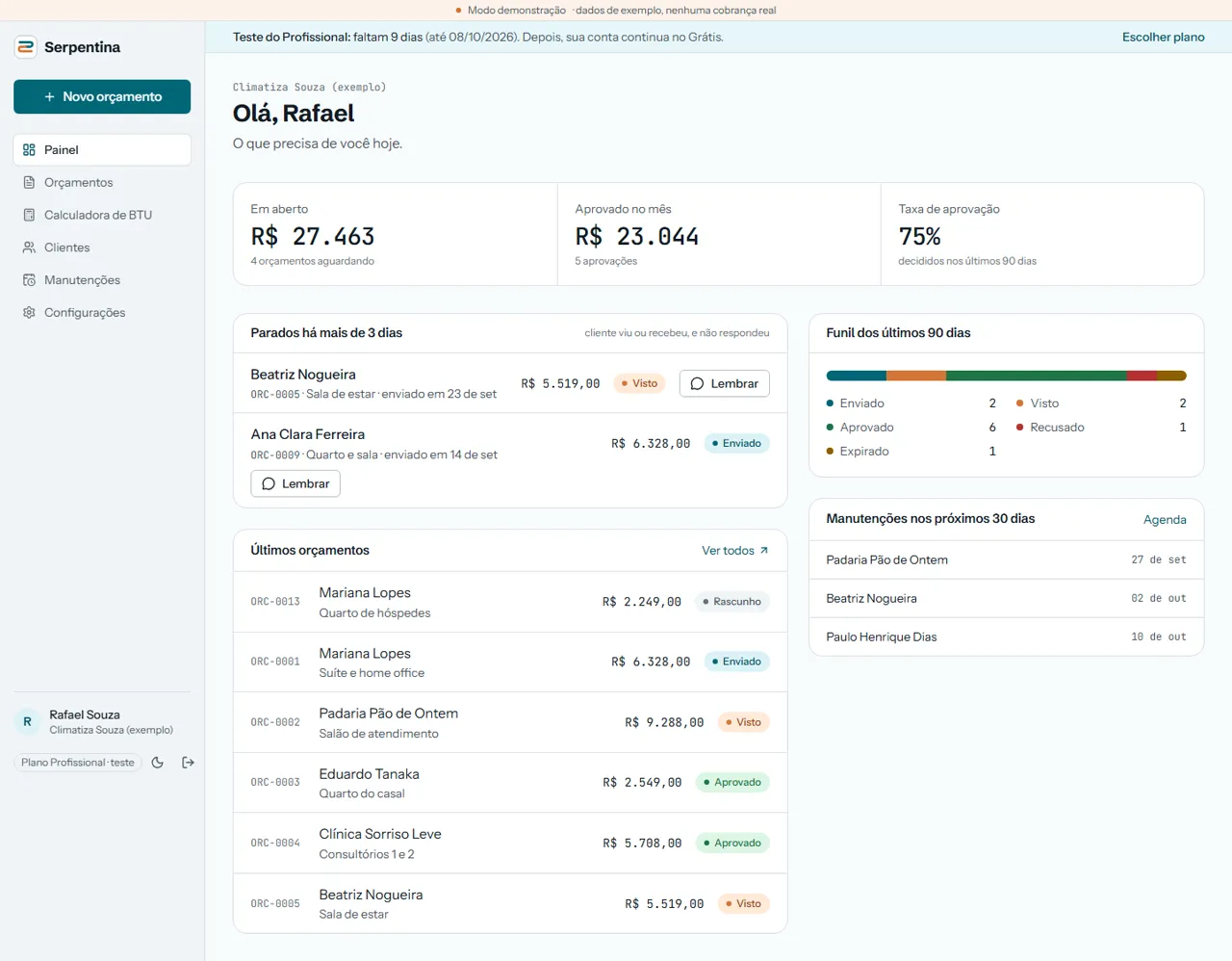Open quote ORC-0013 Mariana Lopes row

click(510, 602)
